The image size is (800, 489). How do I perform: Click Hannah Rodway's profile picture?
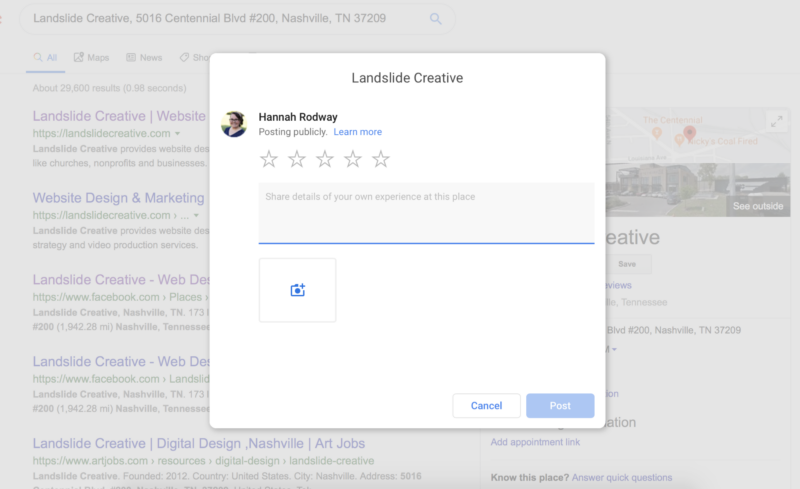click(234, 124)
